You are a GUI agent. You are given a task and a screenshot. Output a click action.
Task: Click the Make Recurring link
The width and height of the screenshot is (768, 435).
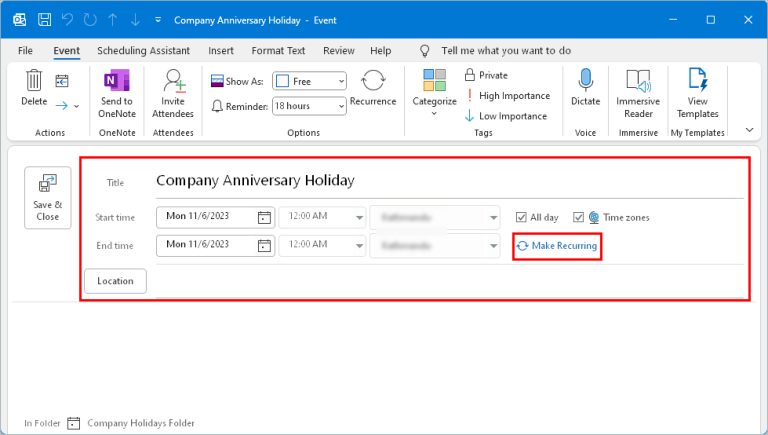[557, 245]
